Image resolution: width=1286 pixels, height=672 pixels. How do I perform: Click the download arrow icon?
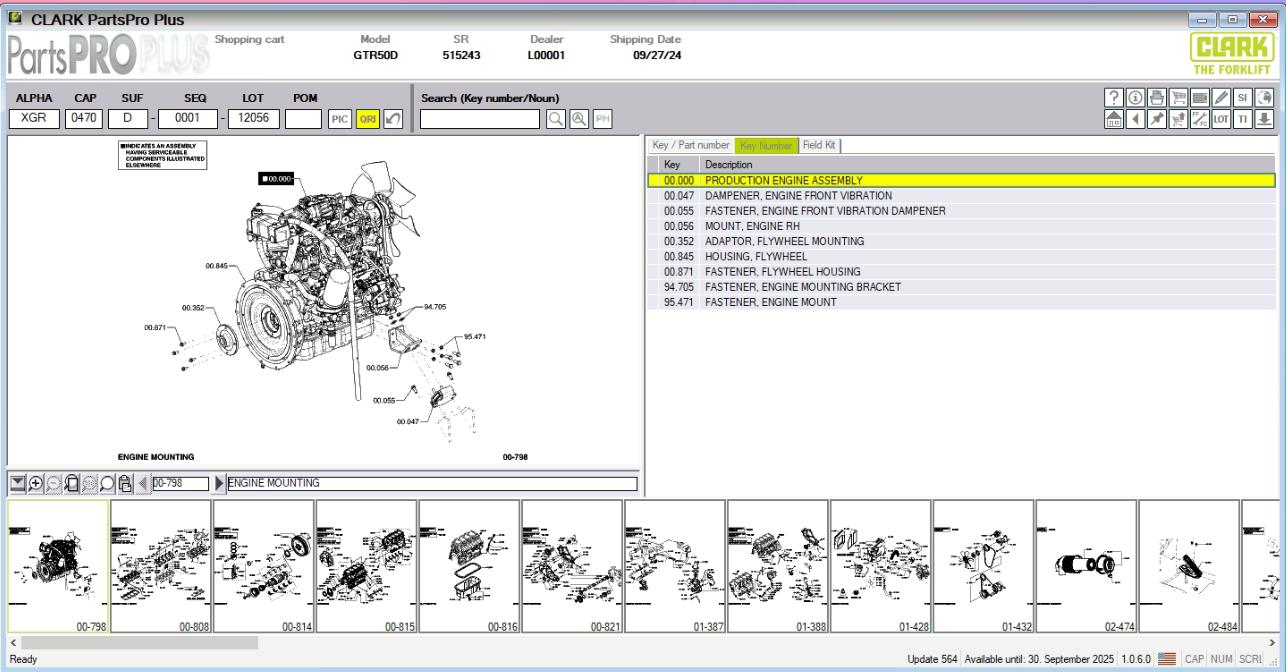click(x=1265, y=119)
